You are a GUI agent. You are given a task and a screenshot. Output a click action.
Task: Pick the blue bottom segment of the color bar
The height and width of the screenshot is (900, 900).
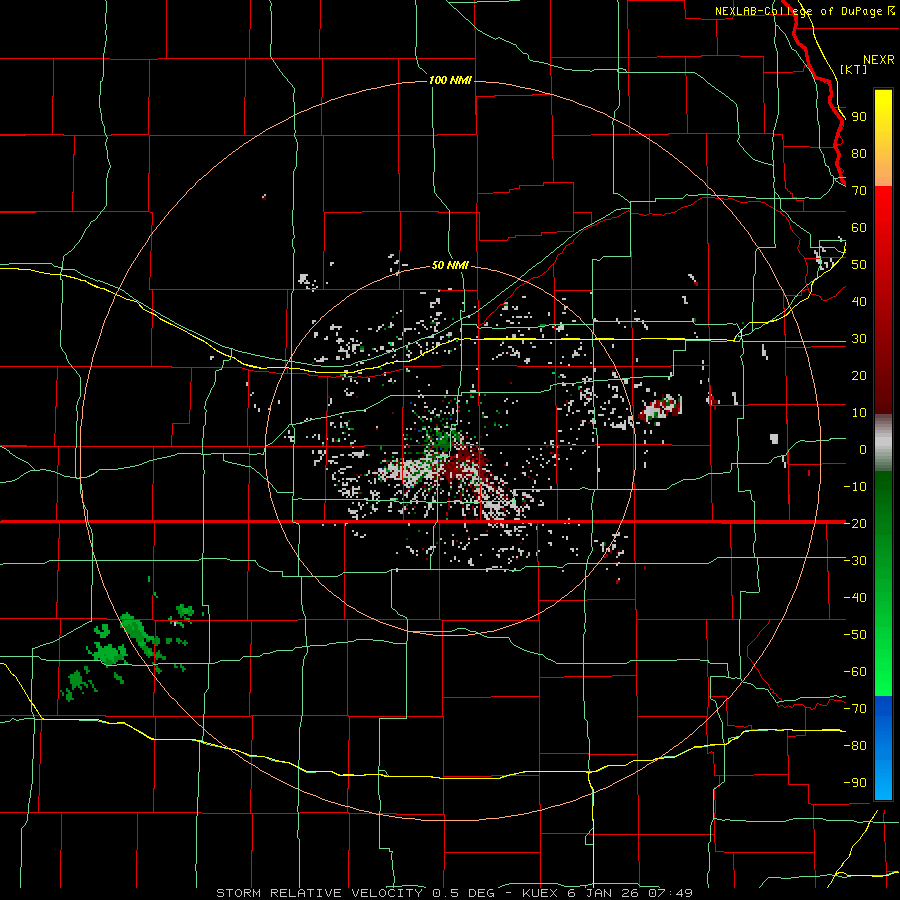[x=883, y=748]
